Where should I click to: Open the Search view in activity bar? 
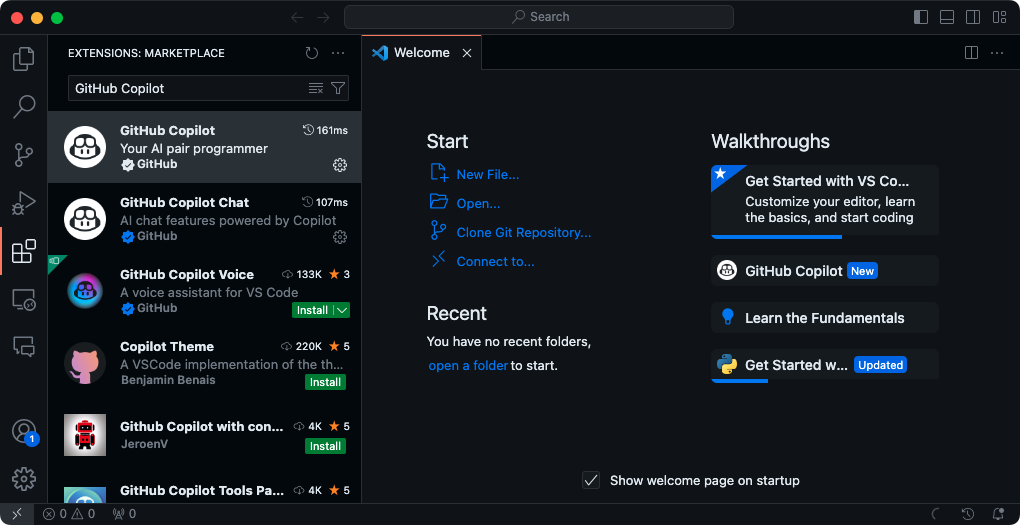pos(23,107)
